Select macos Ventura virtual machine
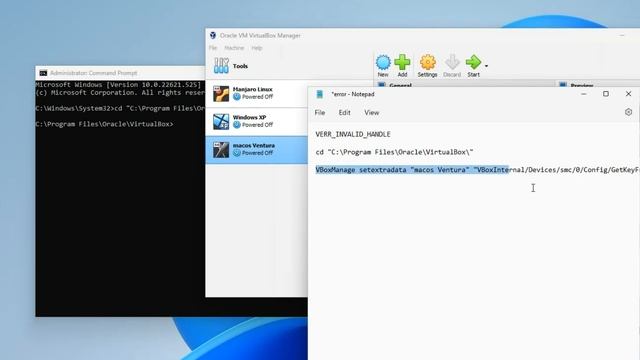 pos(256,150)
